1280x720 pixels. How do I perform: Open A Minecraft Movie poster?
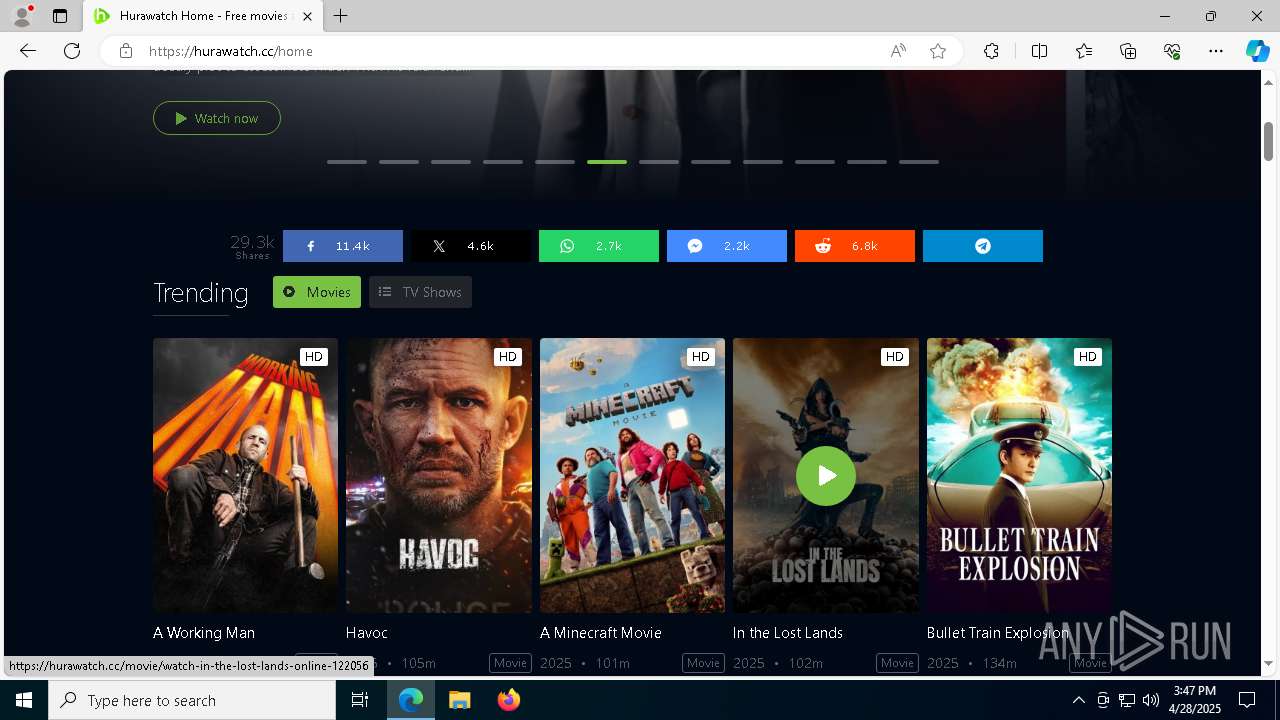click(x=632, y=475)
